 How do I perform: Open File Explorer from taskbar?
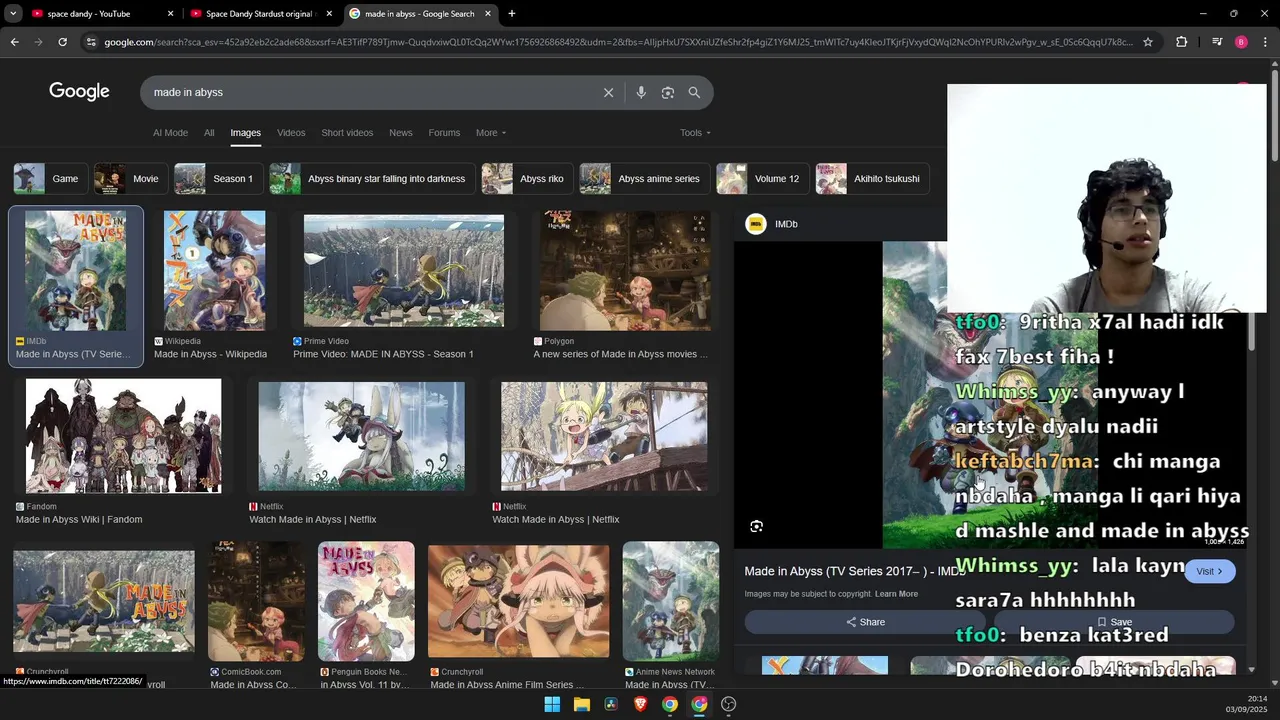pyautogui.click(x=581, y=704)
